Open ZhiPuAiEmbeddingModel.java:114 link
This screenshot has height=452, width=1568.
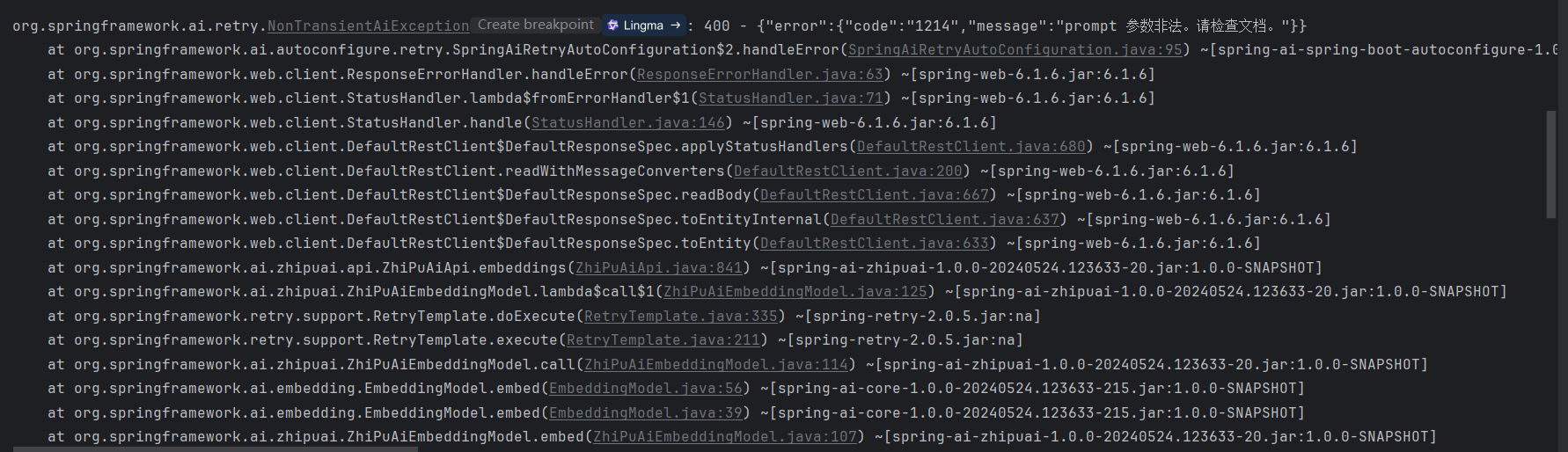click(716, 365)
